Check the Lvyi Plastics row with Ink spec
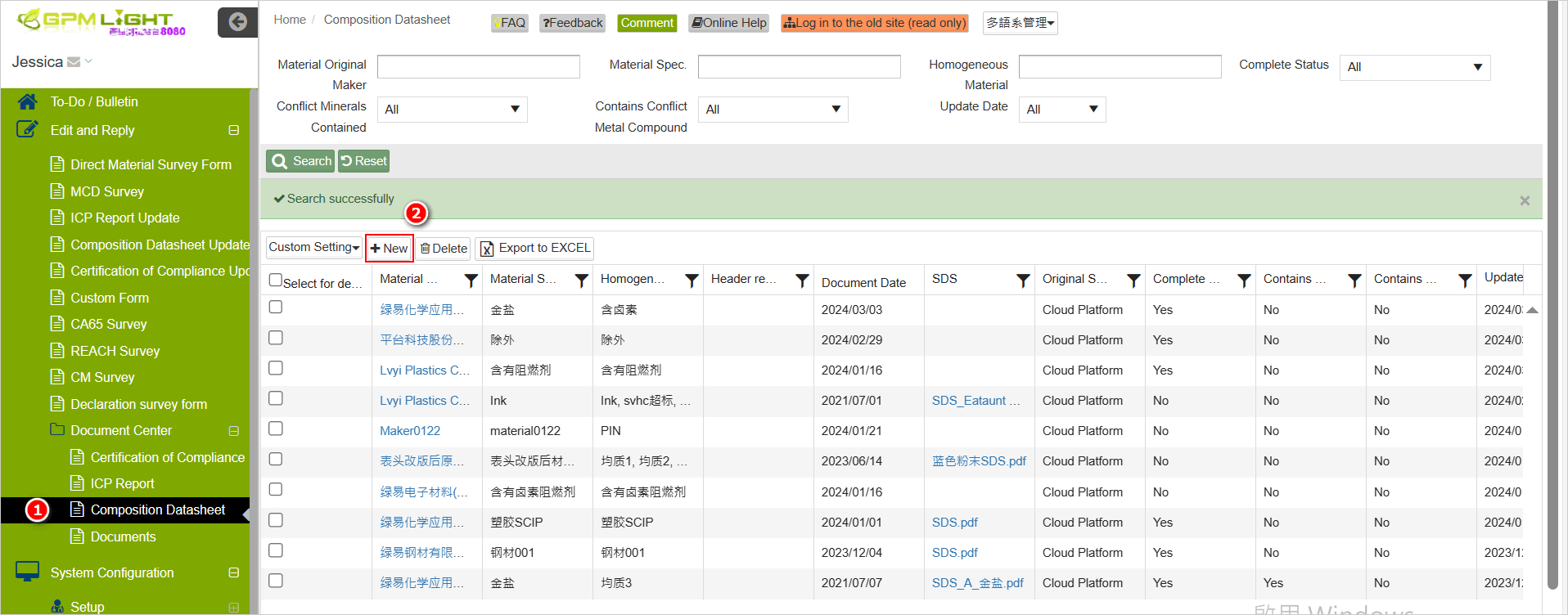Screen dimensions: 1568x615 (x=276, y=398)
